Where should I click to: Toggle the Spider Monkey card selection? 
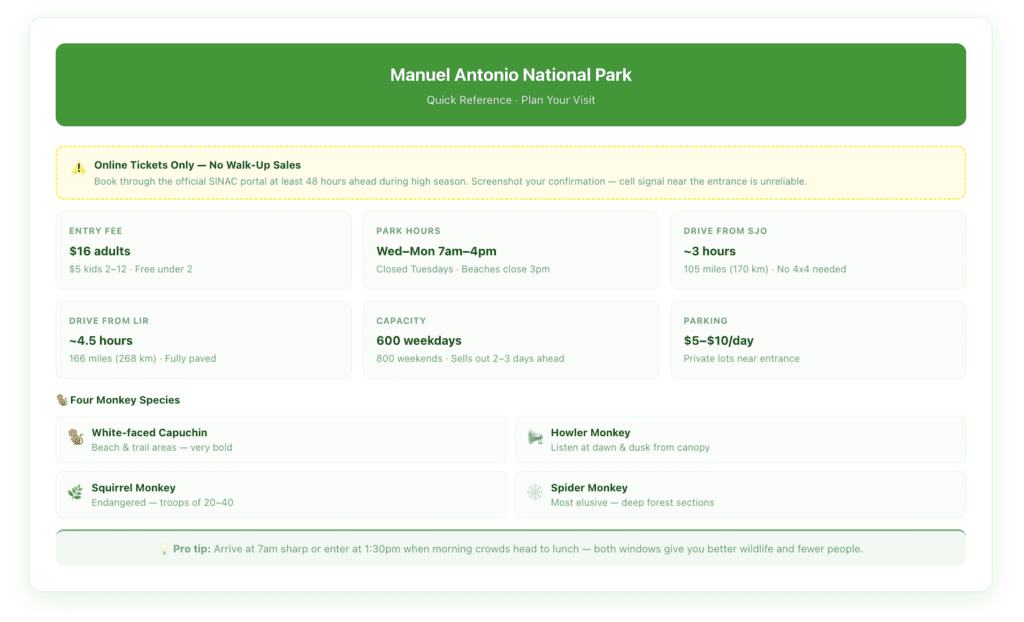click(x=737, y=494)
